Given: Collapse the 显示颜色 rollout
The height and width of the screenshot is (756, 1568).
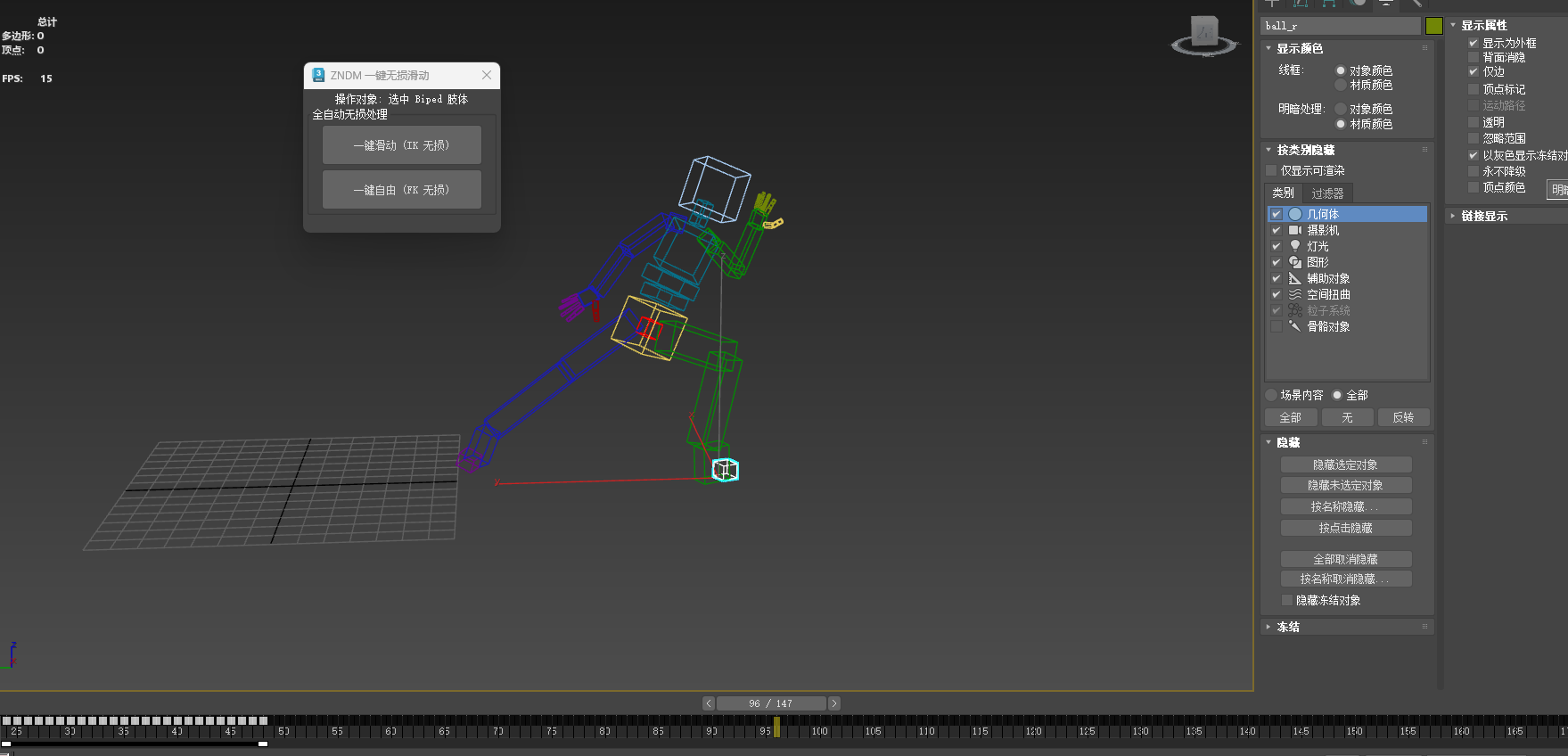Looking at the screenshot, I should 1299,48.
